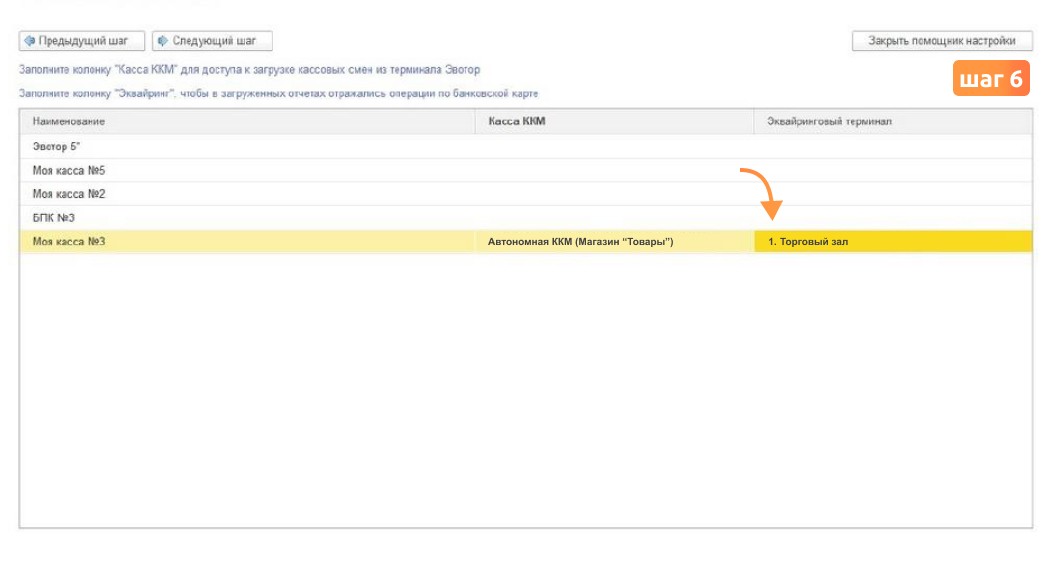The width and height of the screenshot is (1060, 564).
Task: Select row Моя касса №2
Action: coord(525,194)
